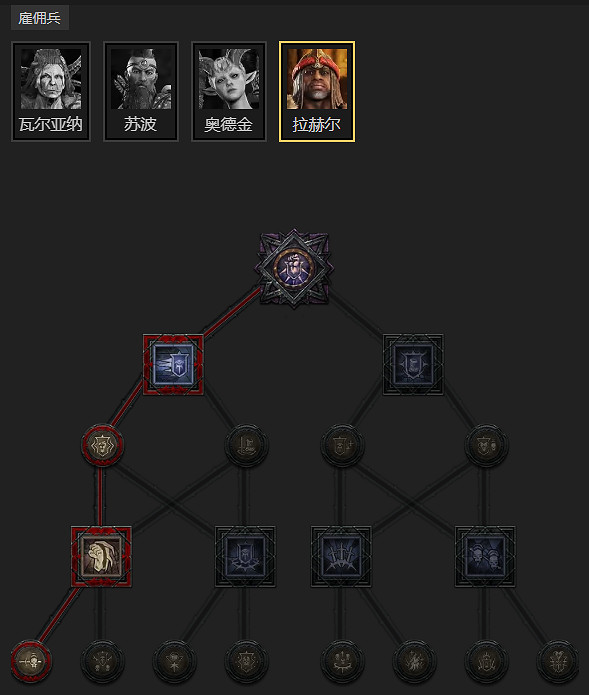Switch to the 奥德金 mercenary
Viewport: 589px width, 695px height.
tap(229, 92)
